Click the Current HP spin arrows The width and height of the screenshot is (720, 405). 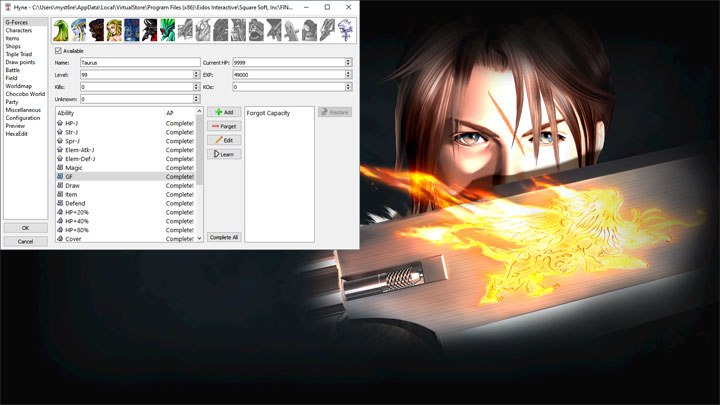coord(349,62)
